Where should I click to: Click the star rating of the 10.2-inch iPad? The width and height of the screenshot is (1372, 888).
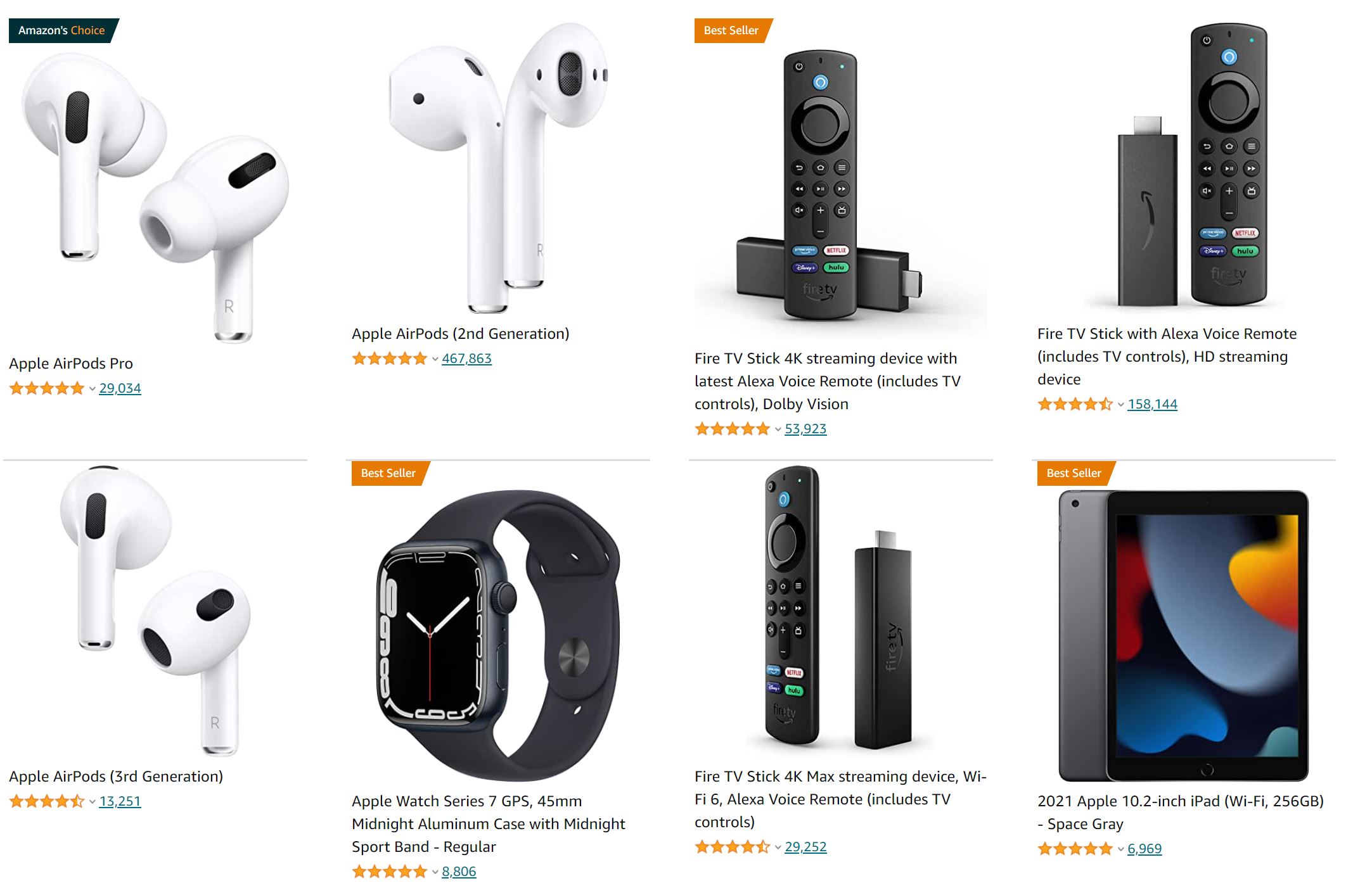click(1075, 849)
